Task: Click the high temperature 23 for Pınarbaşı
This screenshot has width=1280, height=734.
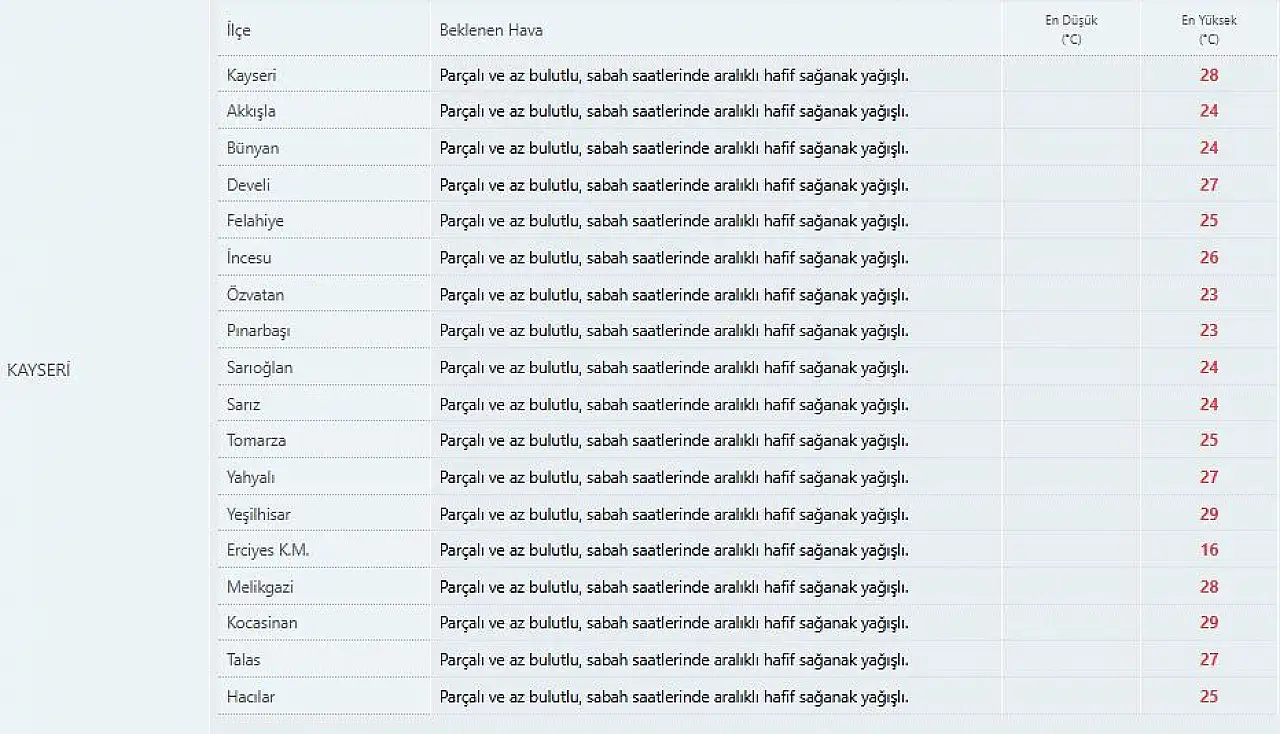Action: 1209,331
